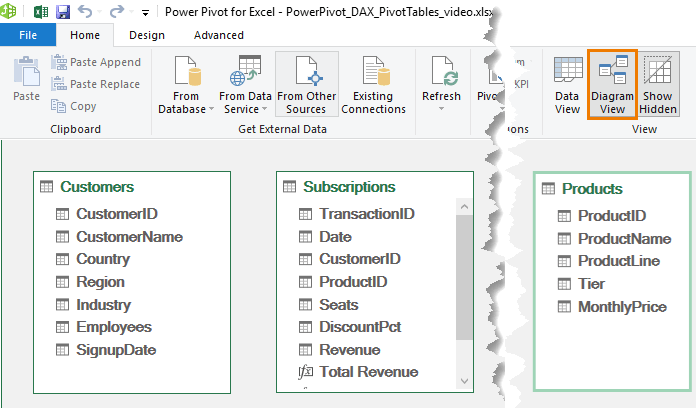The image size is (696, 408).
Task: Expand the Refresh dropdown arrow
Action: [441, 109]
